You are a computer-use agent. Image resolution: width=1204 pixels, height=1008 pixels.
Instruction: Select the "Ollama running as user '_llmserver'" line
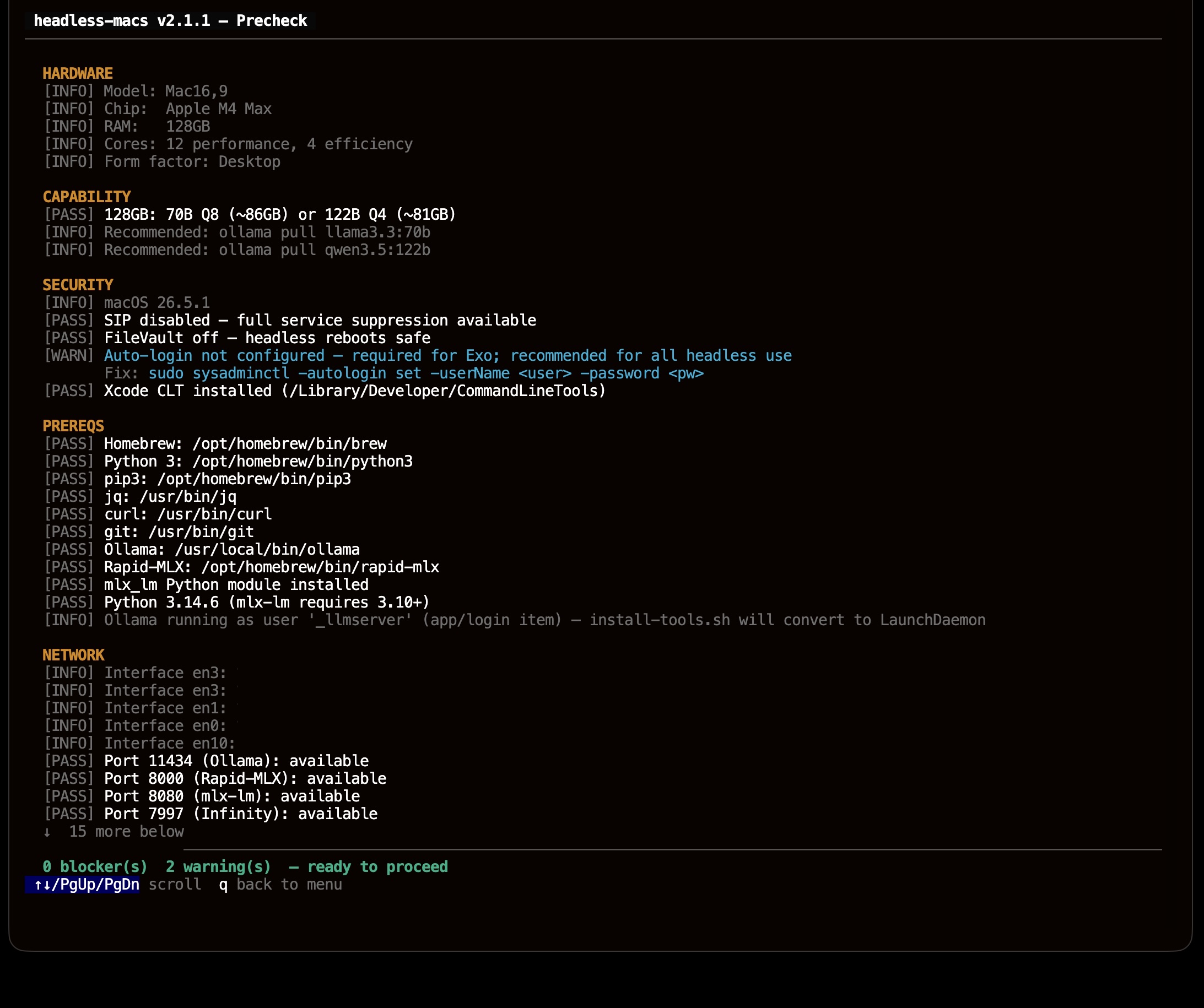point(515,620)
